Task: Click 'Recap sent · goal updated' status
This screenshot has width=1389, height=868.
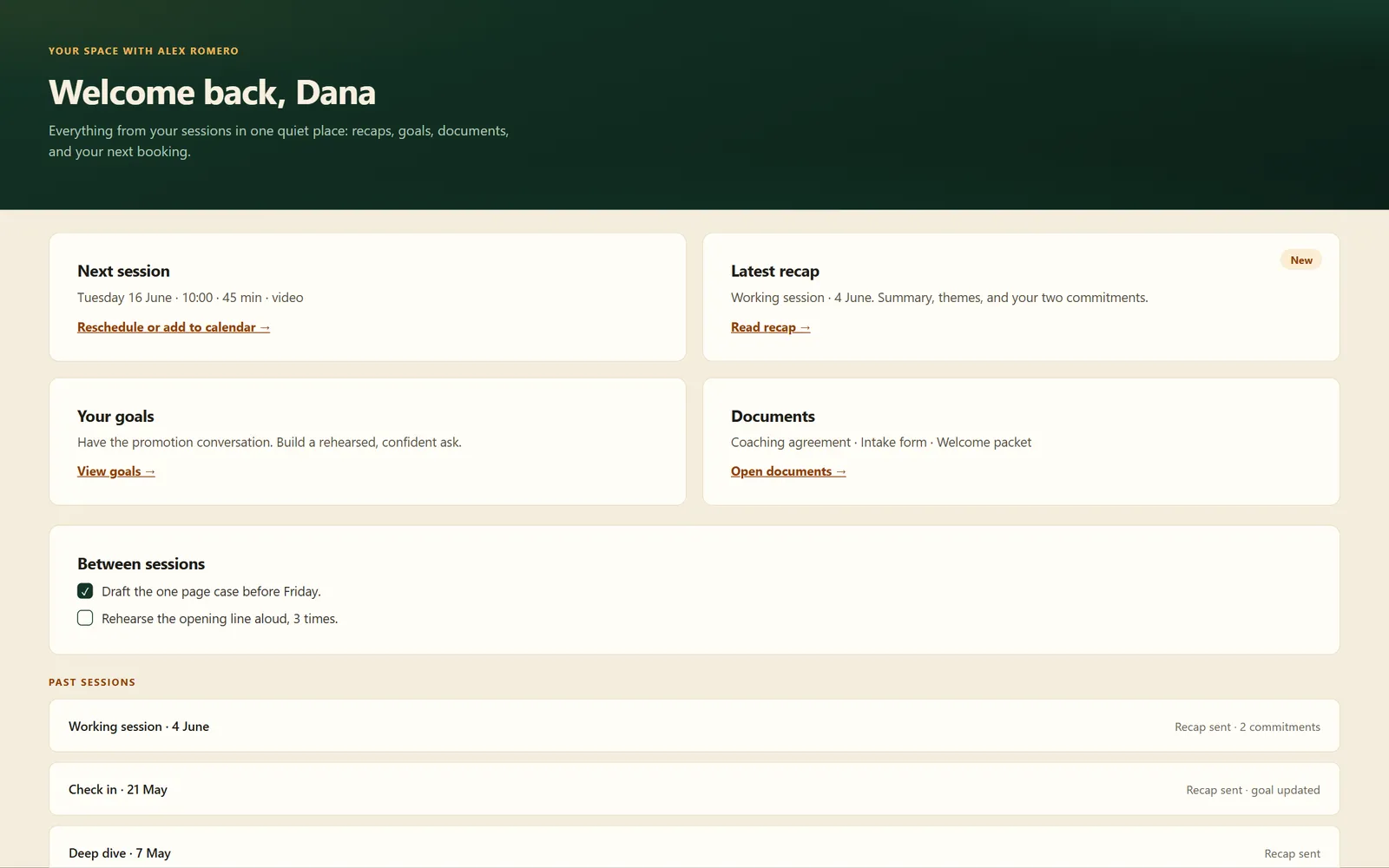Action: pyautogui.click(x=1253, y=790)
